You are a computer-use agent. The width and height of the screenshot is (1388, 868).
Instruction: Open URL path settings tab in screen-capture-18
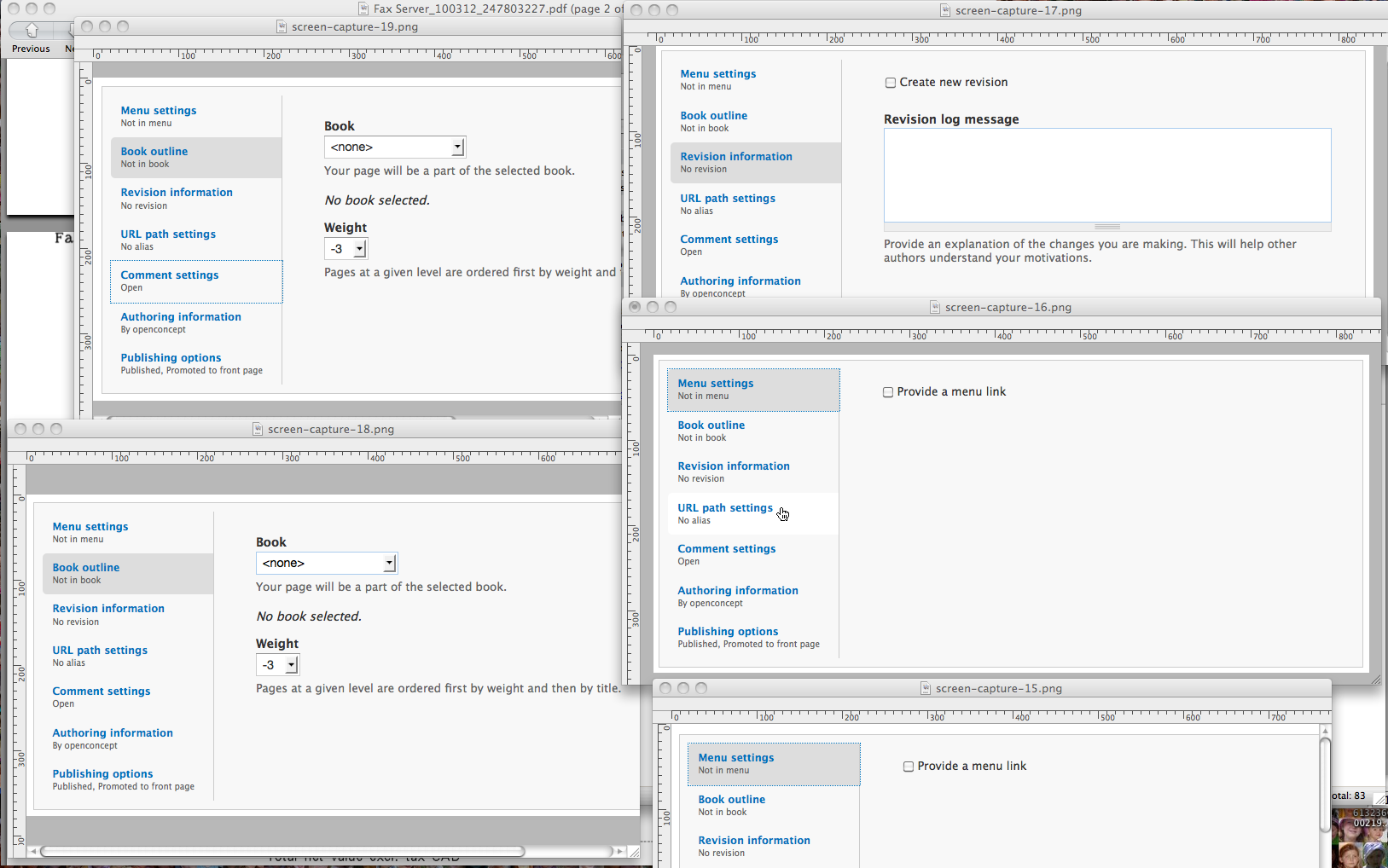128,657
